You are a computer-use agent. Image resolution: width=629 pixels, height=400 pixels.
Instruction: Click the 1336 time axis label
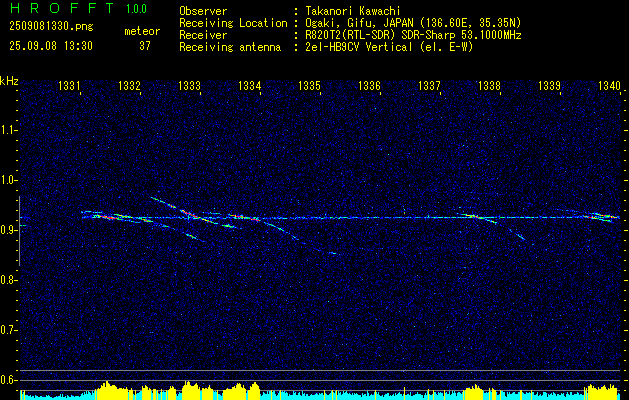[x=369, y=85]
